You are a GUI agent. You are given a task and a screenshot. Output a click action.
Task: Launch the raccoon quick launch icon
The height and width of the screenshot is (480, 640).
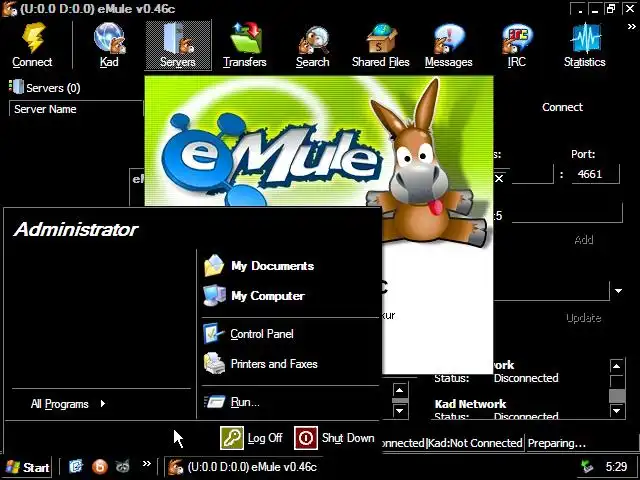(122, 466)
